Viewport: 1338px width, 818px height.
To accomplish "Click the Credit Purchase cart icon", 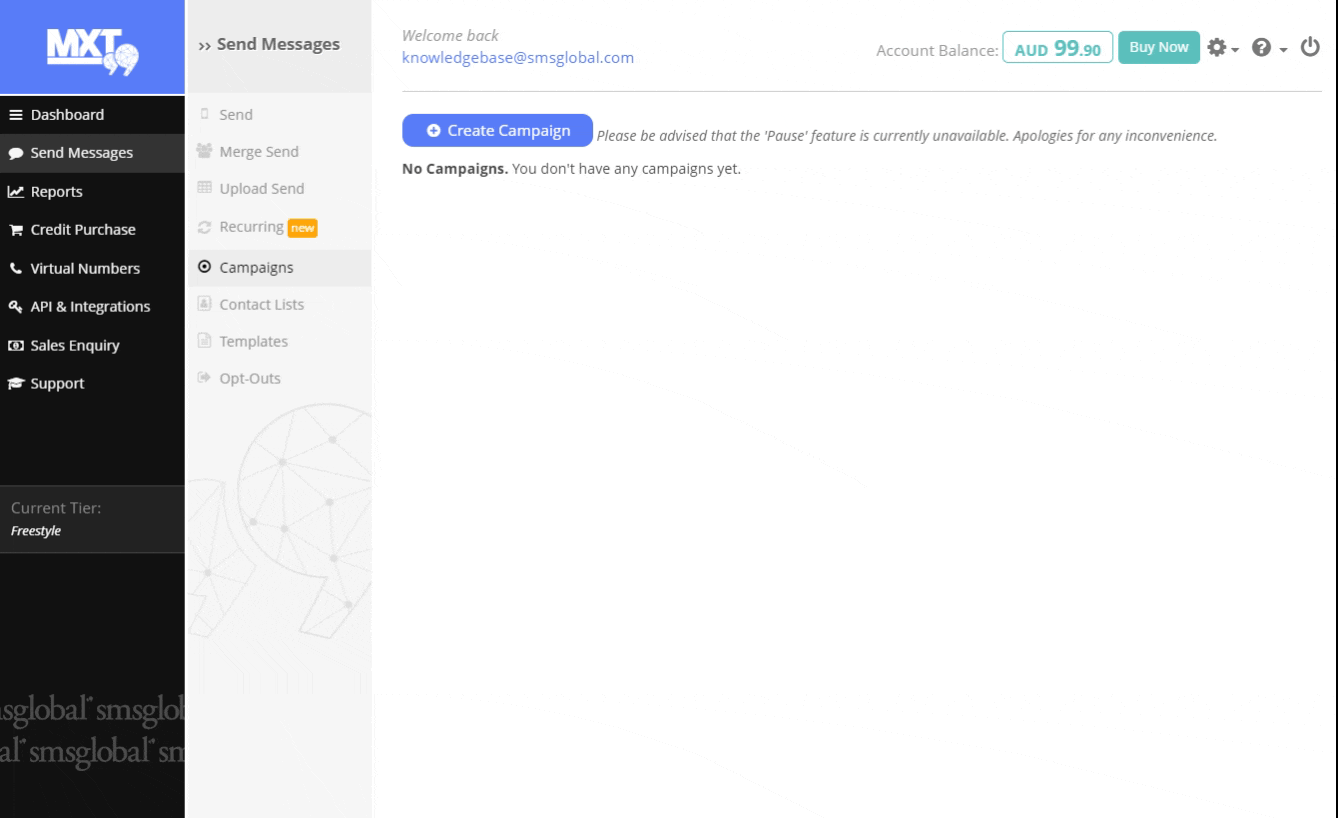I will (x=16, y=230).
